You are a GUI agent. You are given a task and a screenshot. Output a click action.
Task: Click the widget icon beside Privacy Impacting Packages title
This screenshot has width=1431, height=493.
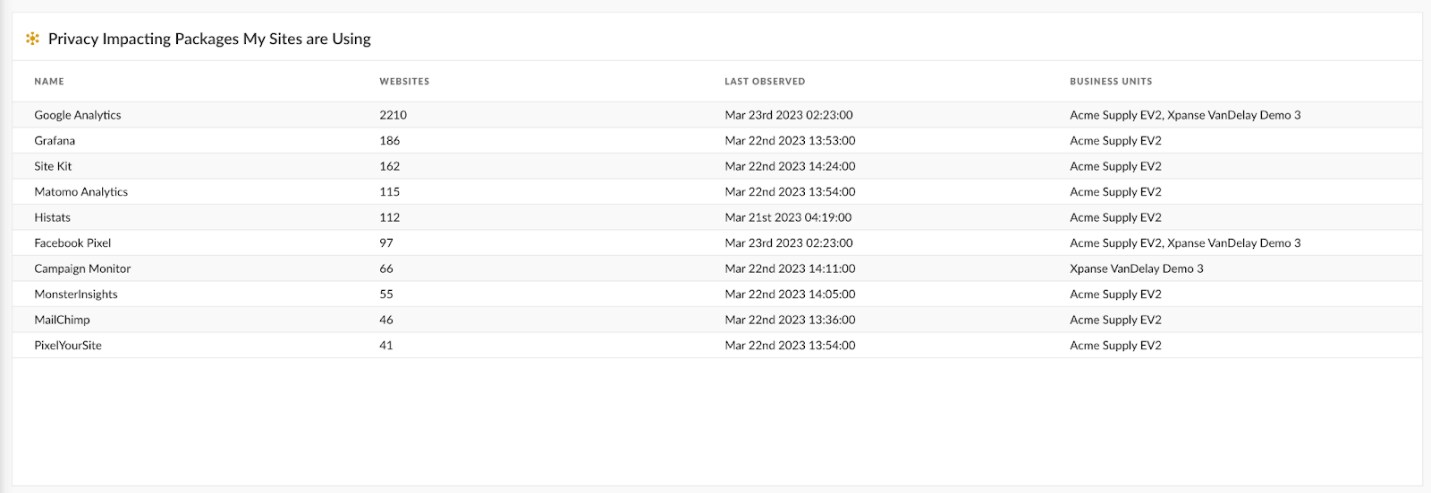pyautogui.click(x=33, y=39)
